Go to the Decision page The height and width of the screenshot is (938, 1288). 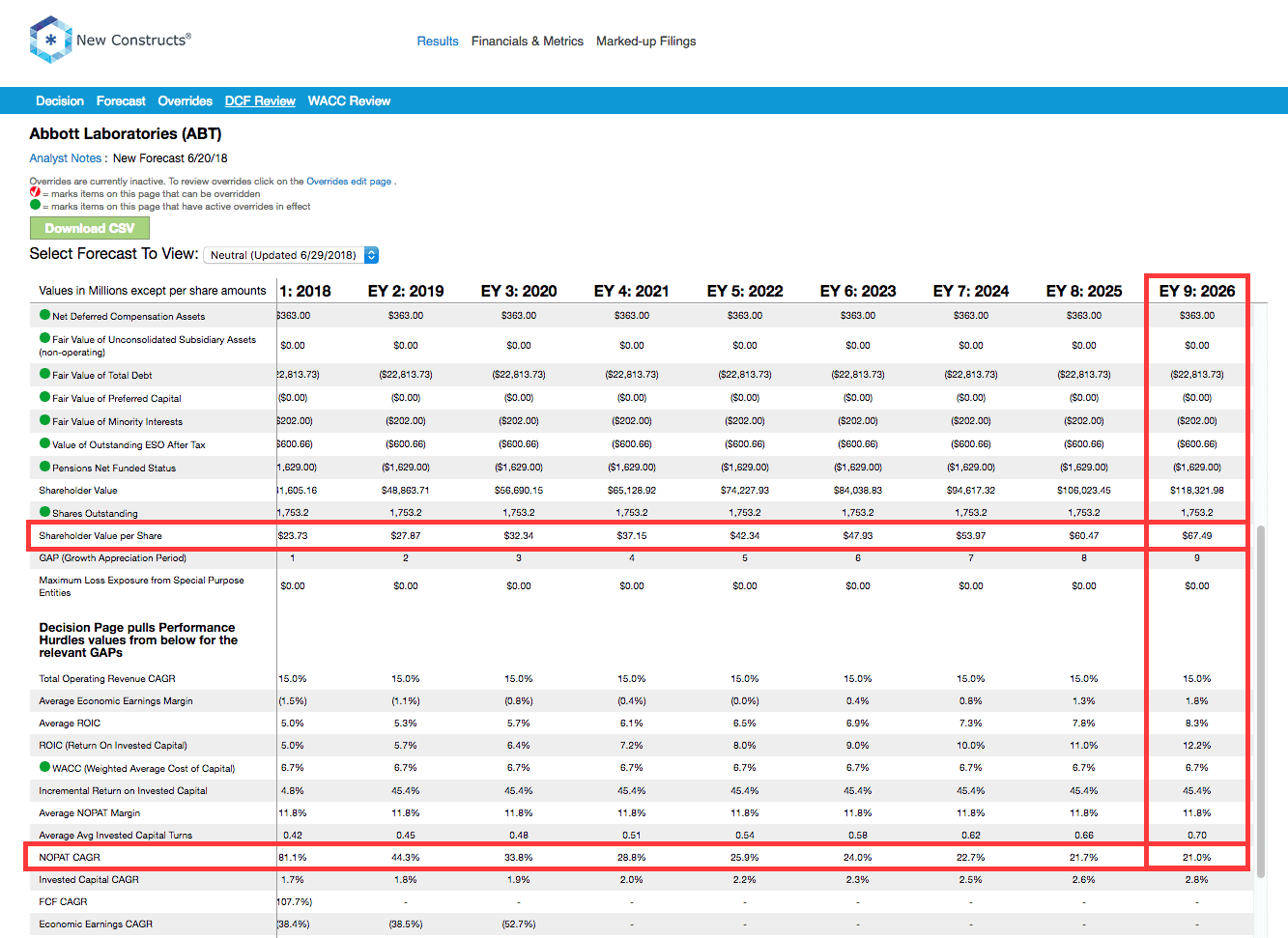point(60,100)
